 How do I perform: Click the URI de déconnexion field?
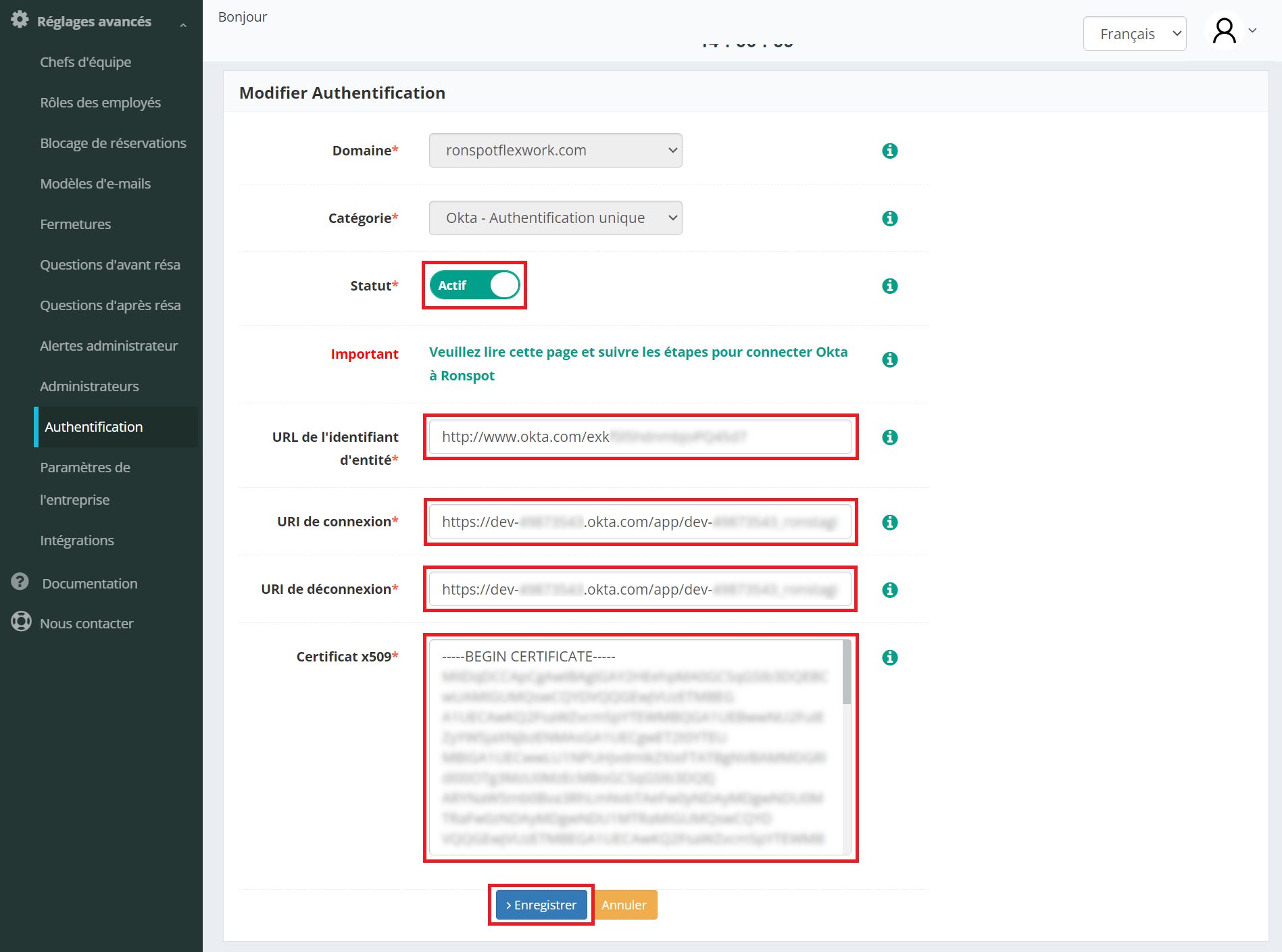click(x=639, y=589)
